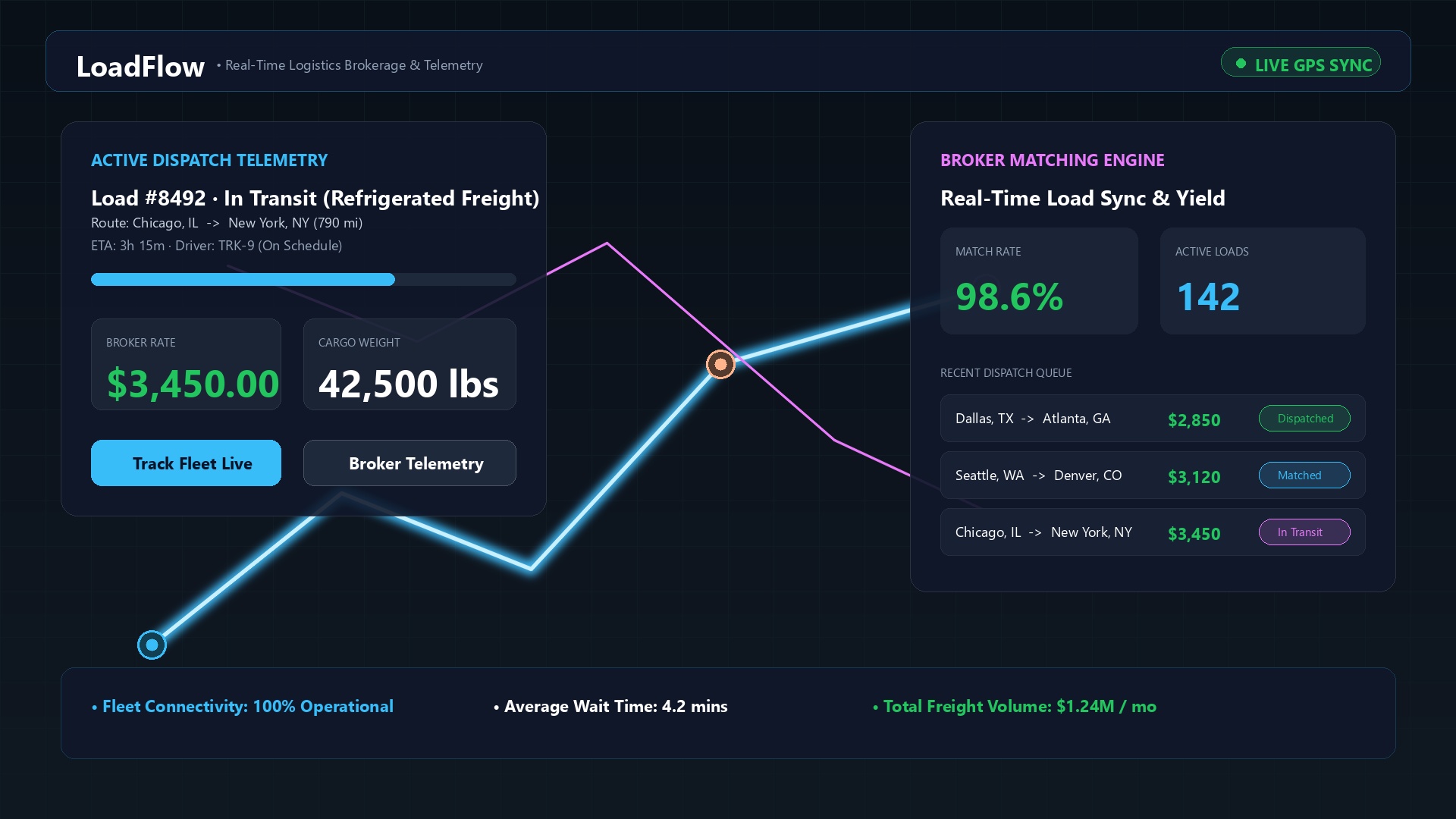Click the ACTIVE DISPATCH TELEMETRY heading
The width and height of the screenshot is (1456, 819).
point(209,160)
